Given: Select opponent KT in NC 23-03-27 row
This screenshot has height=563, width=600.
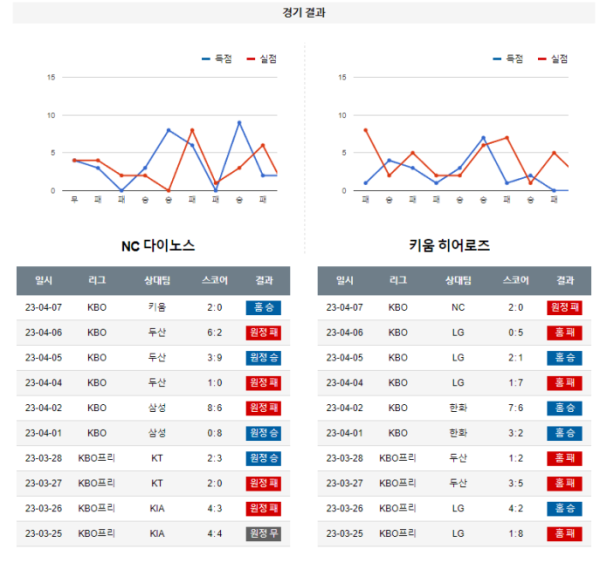Looking at the screenshot, I should (157, 483).
